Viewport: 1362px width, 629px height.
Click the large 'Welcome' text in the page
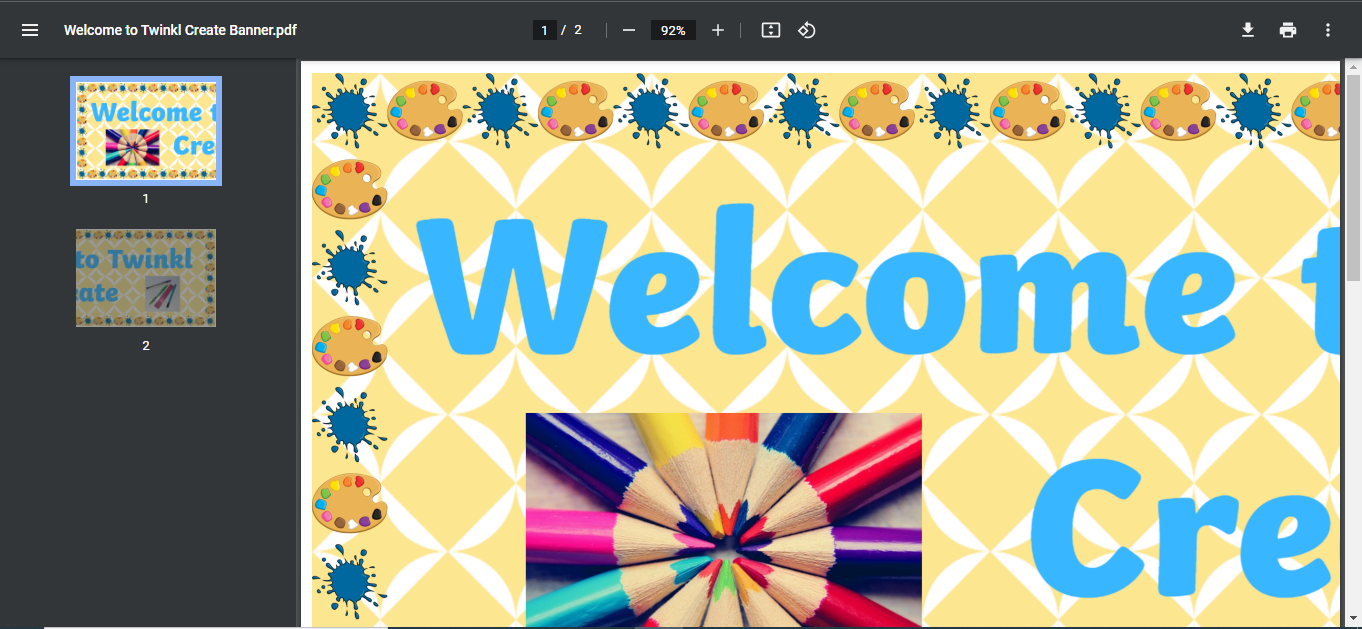(x=825, y=280)
